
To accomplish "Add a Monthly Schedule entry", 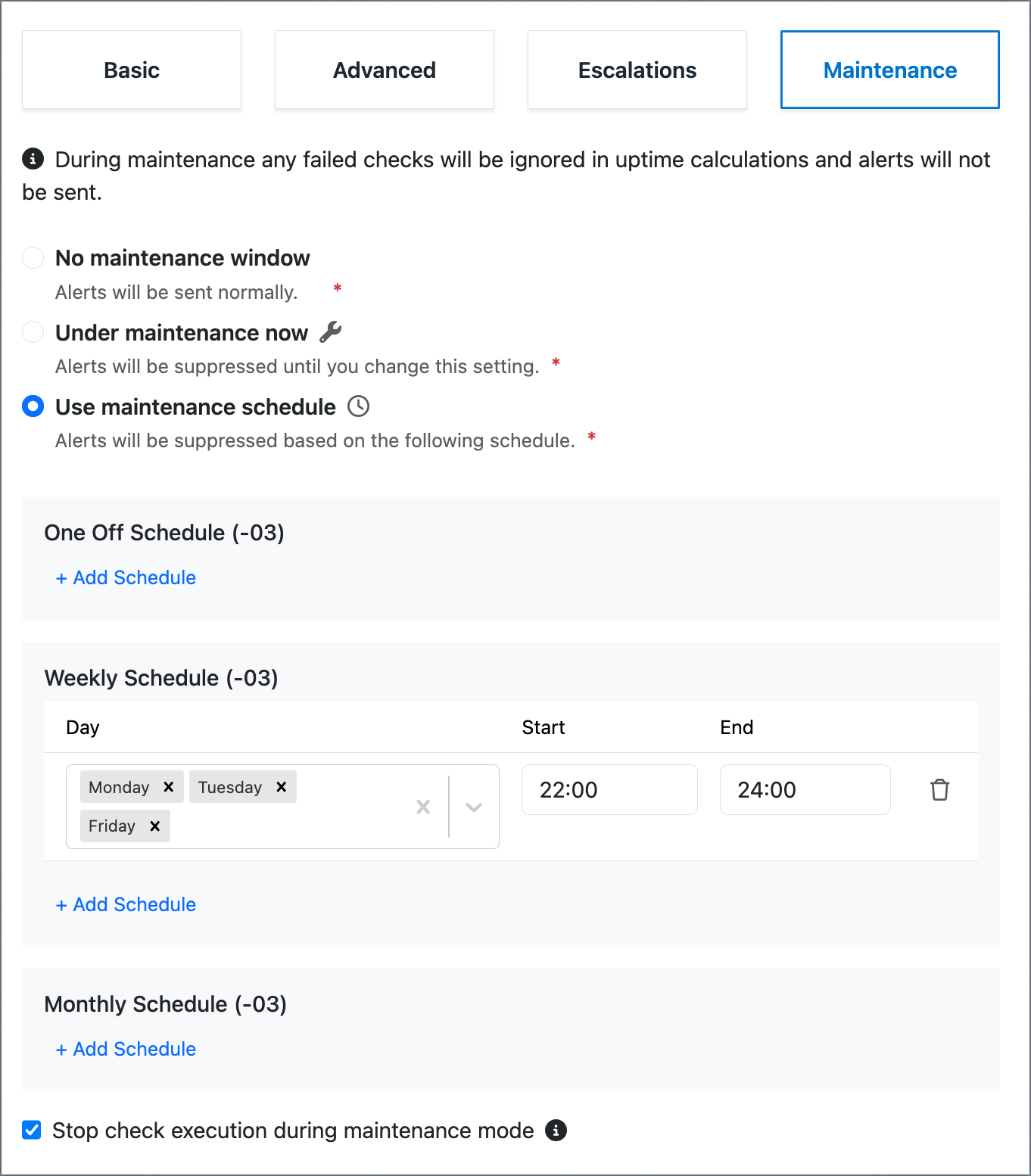I will click(x=126, y=1049).
